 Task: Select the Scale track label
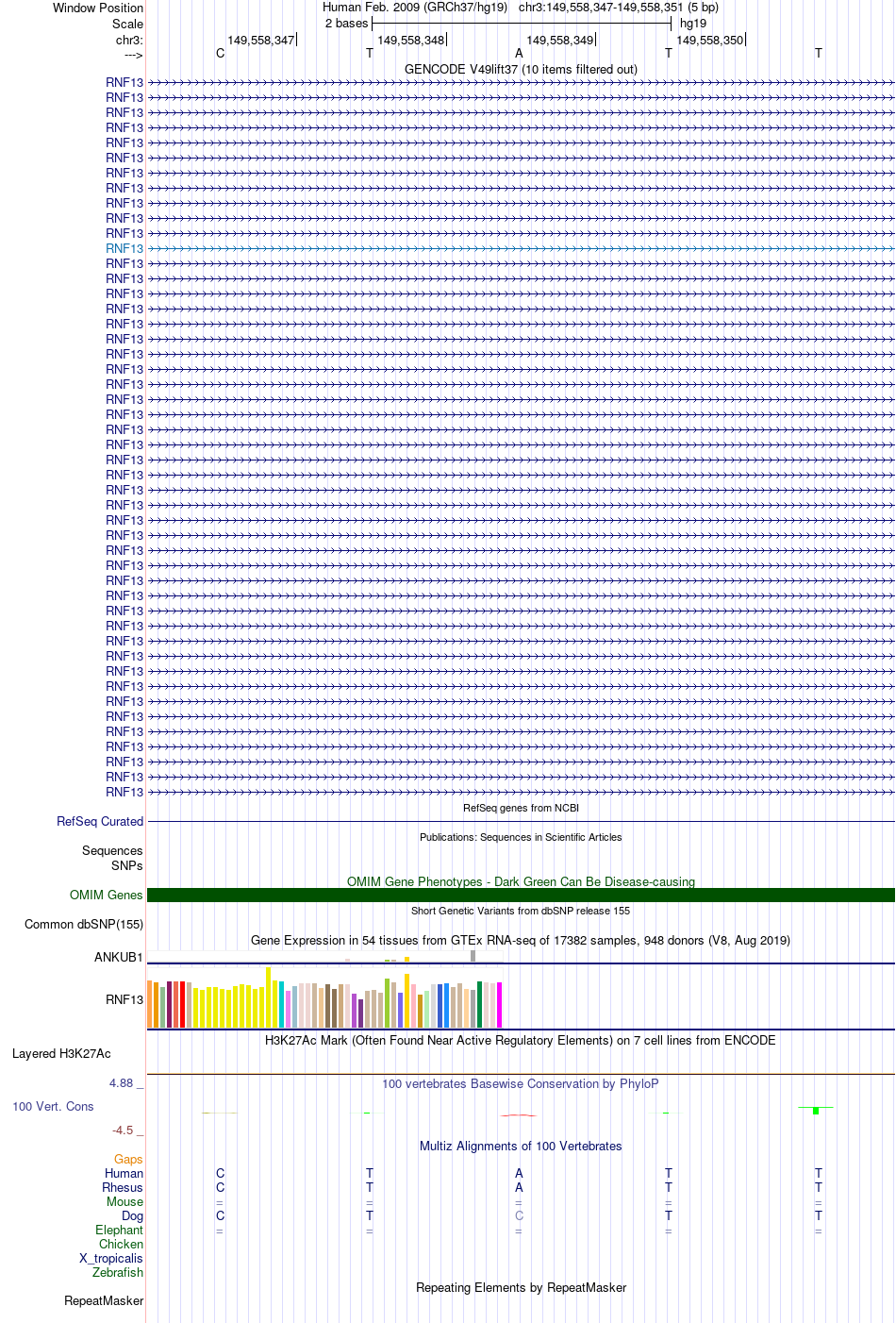point(128,24)
